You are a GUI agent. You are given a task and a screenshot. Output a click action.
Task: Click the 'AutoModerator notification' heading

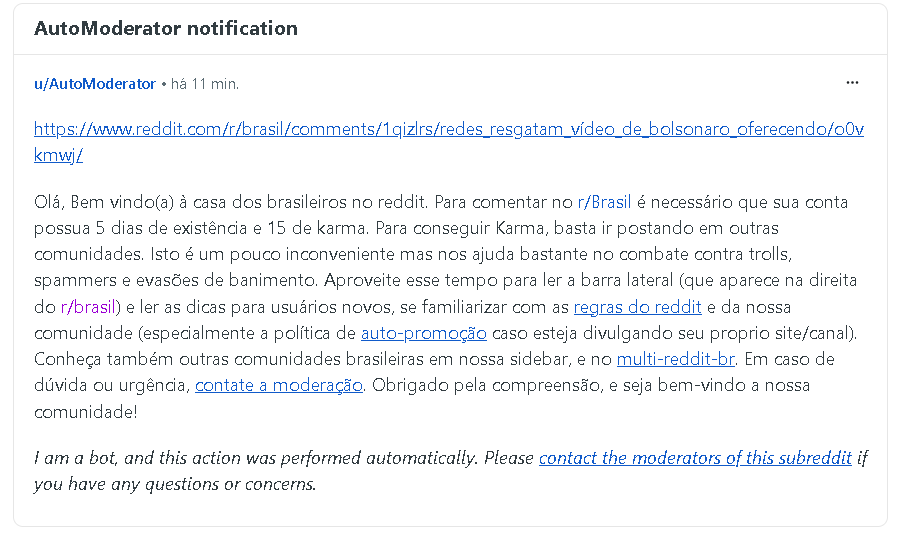tap(166, 28)
